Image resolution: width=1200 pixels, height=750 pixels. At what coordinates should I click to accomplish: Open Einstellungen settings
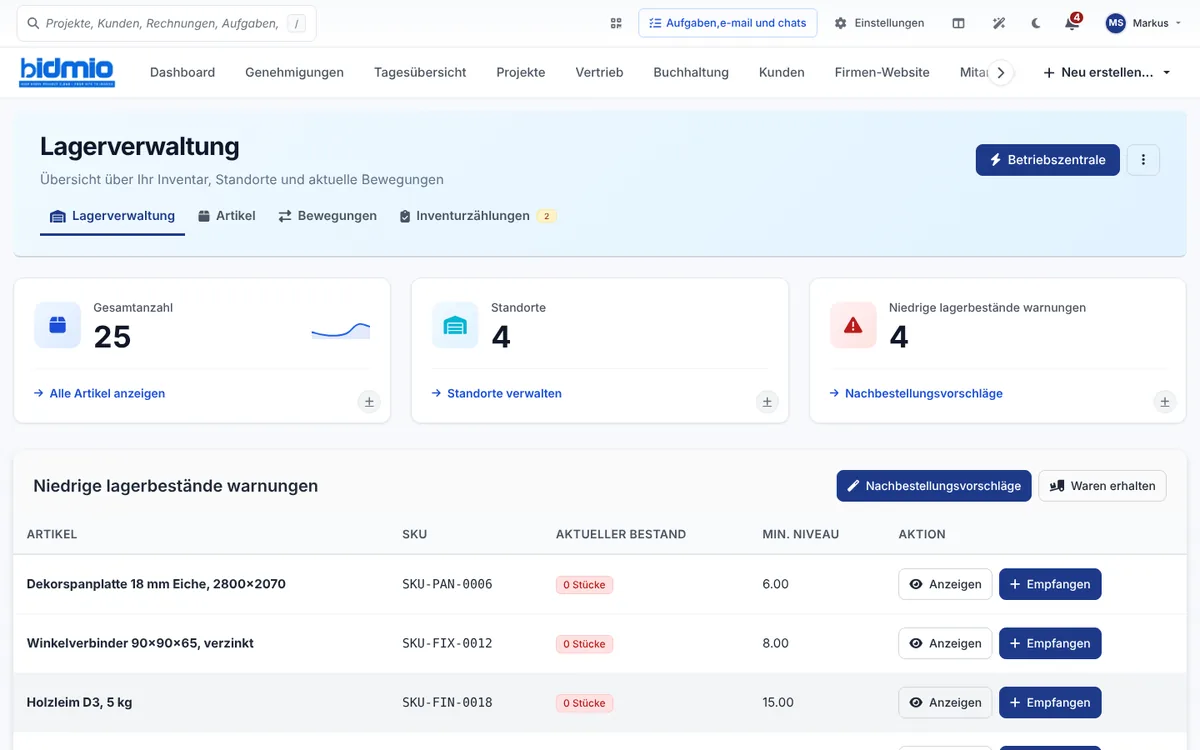click(x=879, y=23)
